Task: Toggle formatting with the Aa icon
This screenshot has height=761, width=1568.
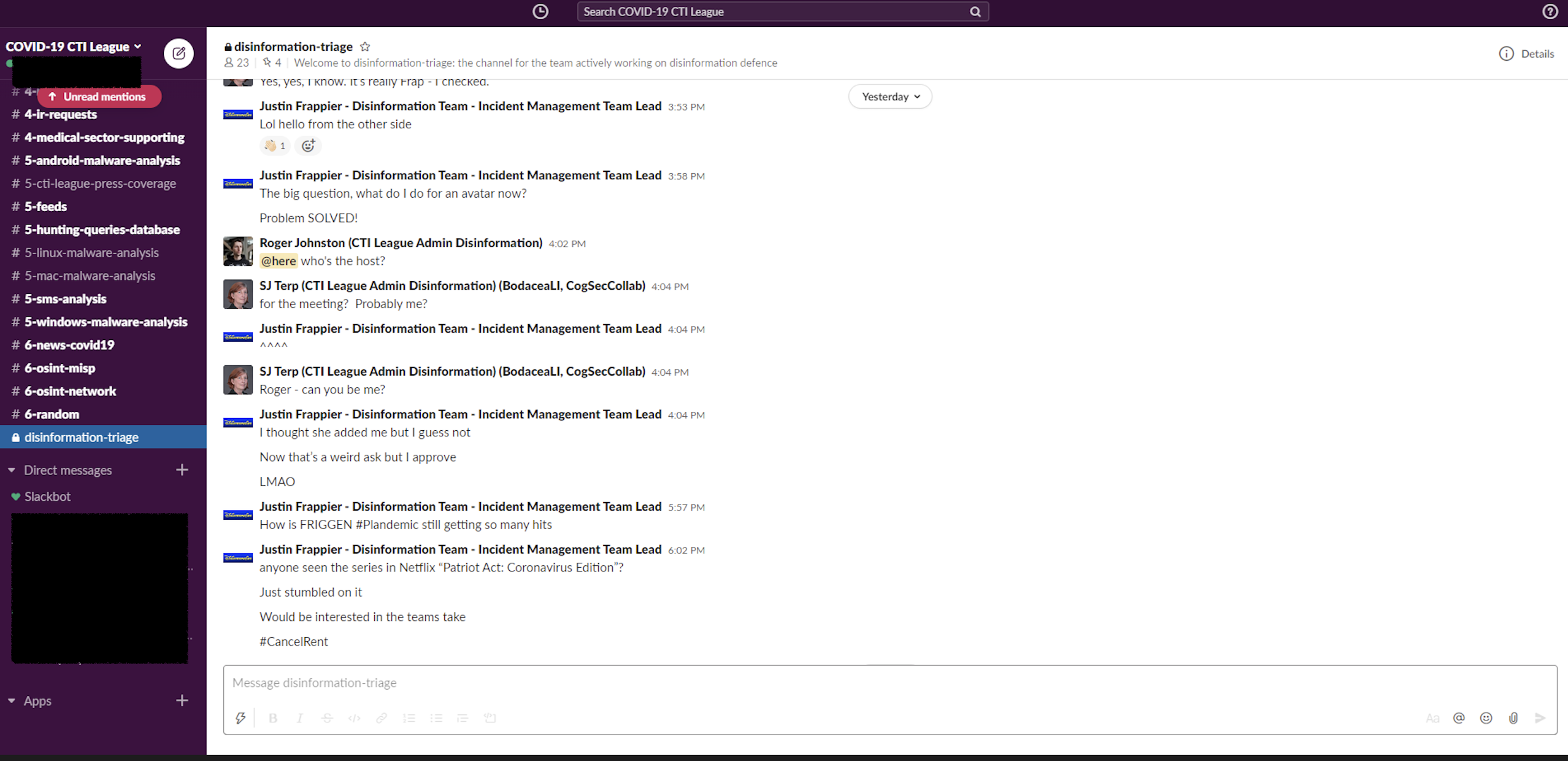Action: click(x=1432, y=717)
